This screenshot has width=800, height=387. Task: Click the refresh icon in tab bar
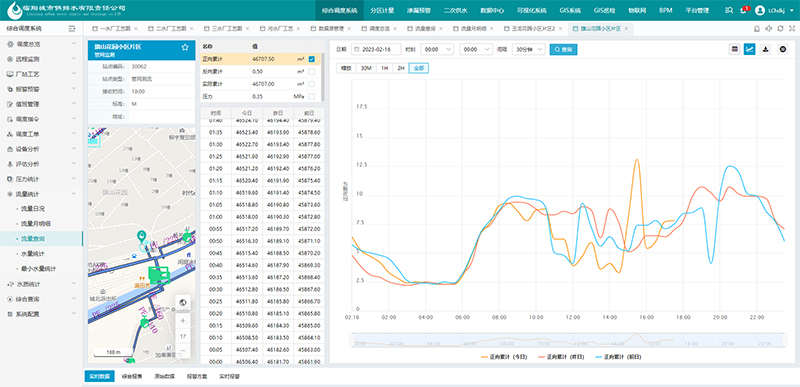tap(780, 29)
